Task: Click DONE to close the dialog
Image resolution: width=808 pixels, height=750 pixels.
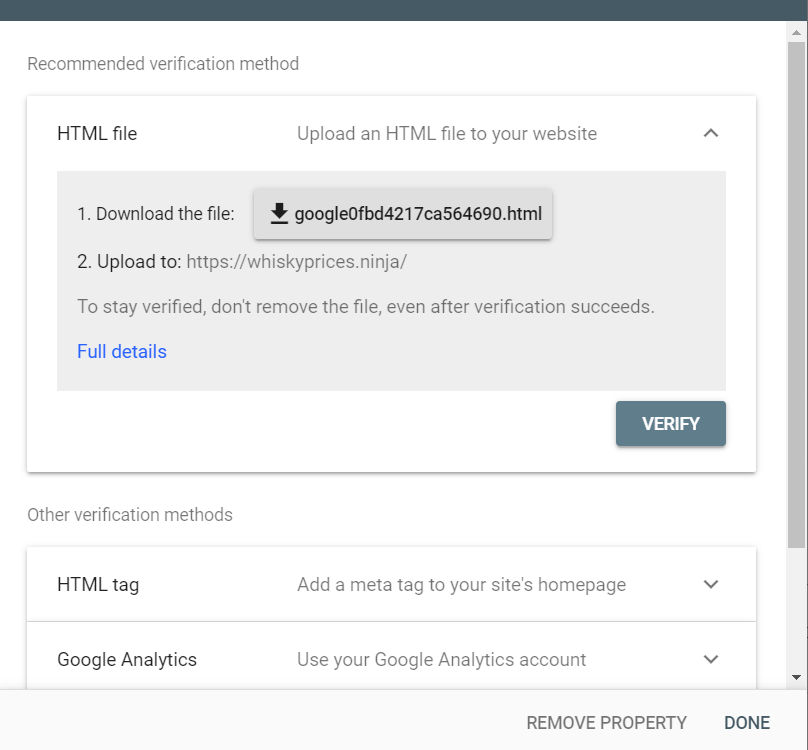Action: pos(747,722)
